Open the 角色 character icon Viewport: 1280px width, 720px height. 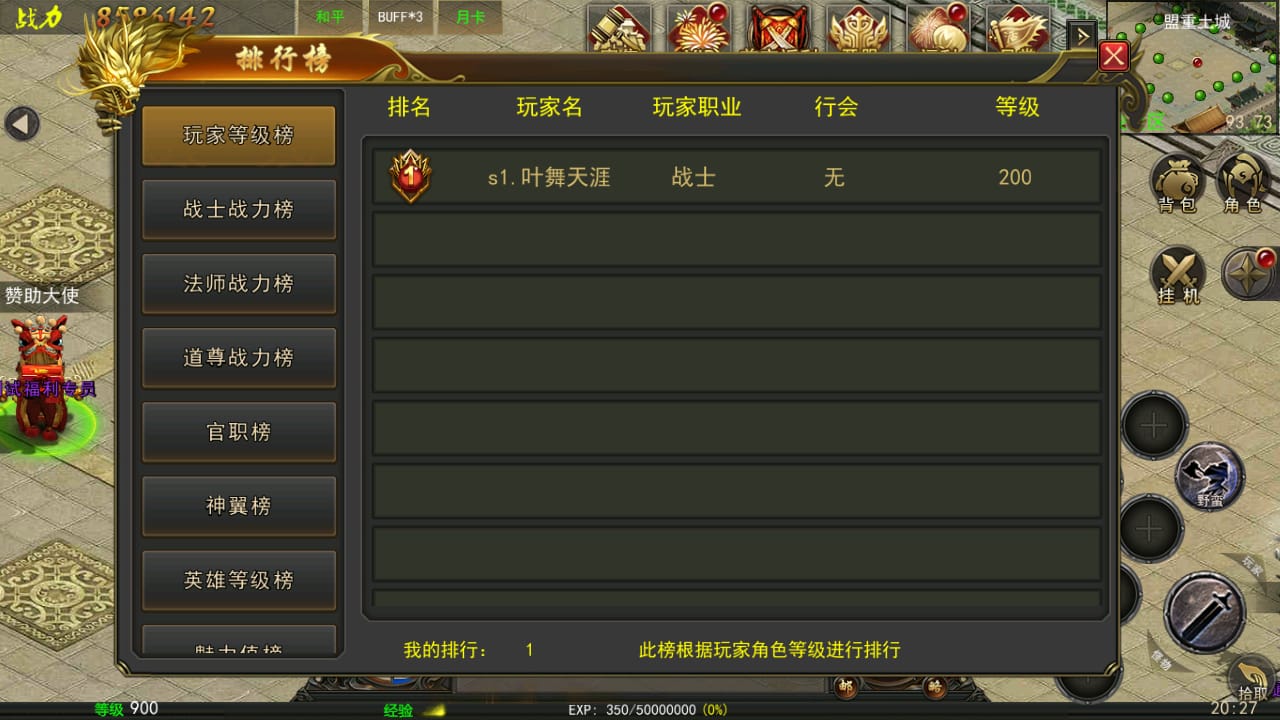(x=1243, y=184)
